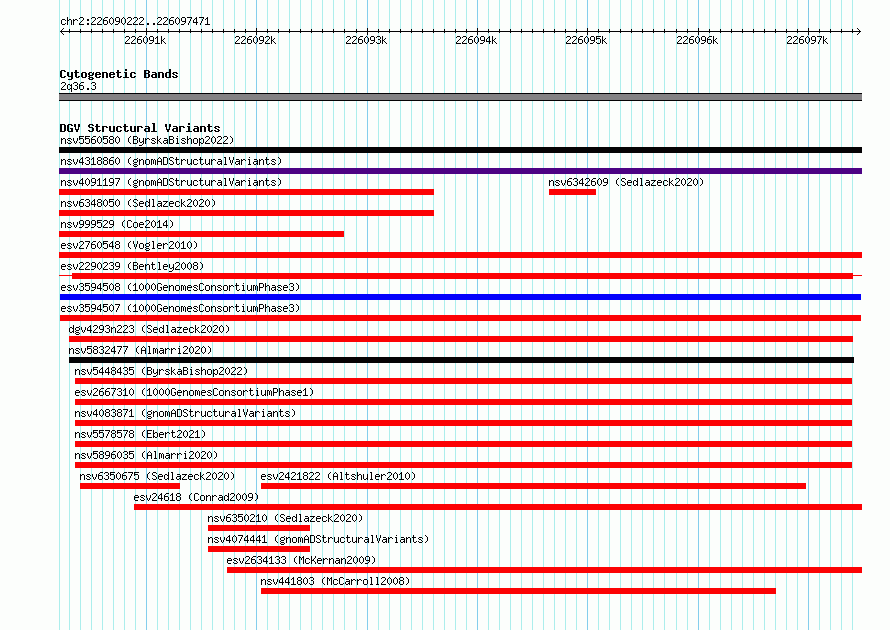Select the black bar of nsv5560580

(460, 150)
